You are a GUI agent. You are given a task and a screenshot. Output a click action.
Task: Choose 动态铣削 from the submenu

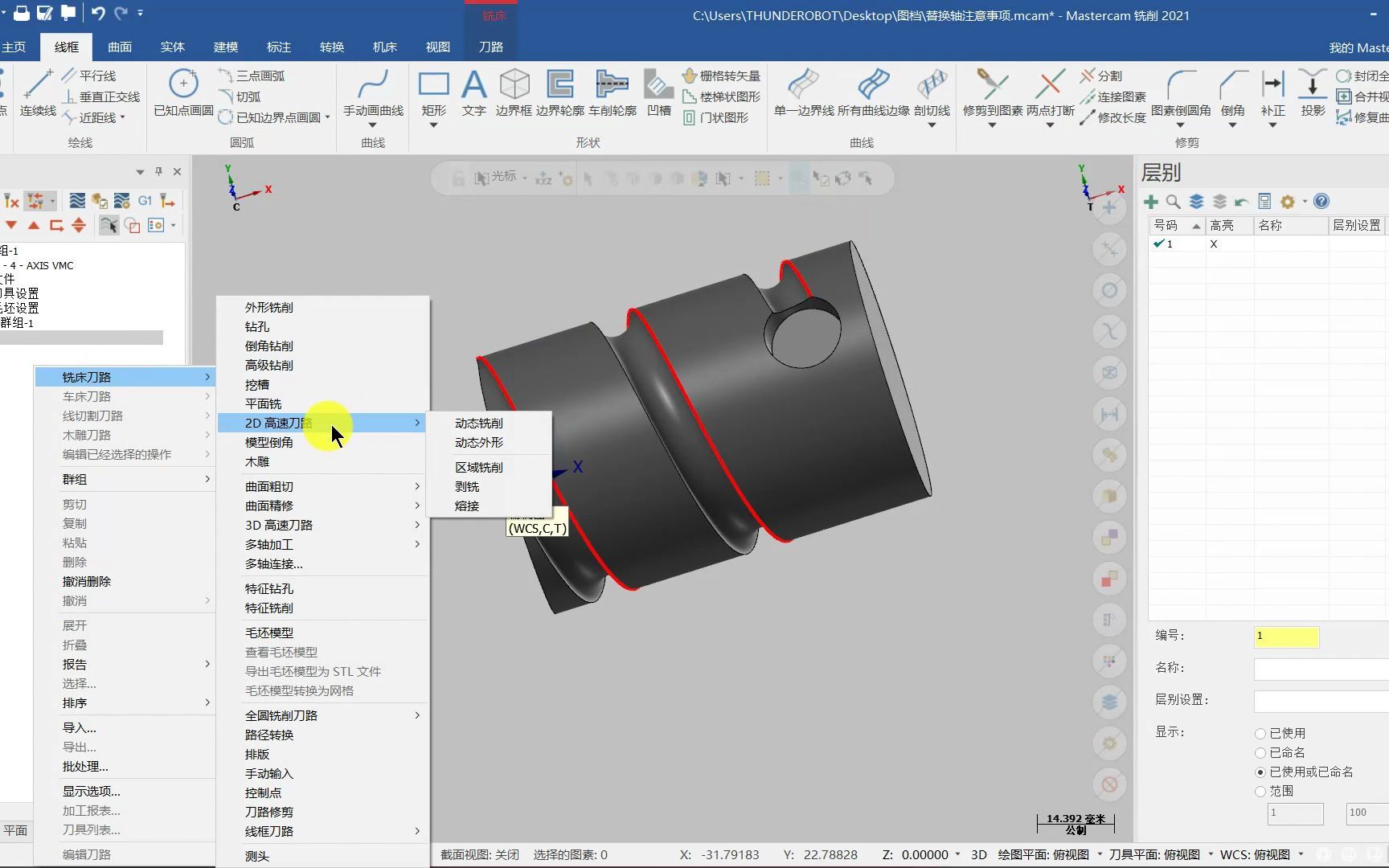click(479, 423)
